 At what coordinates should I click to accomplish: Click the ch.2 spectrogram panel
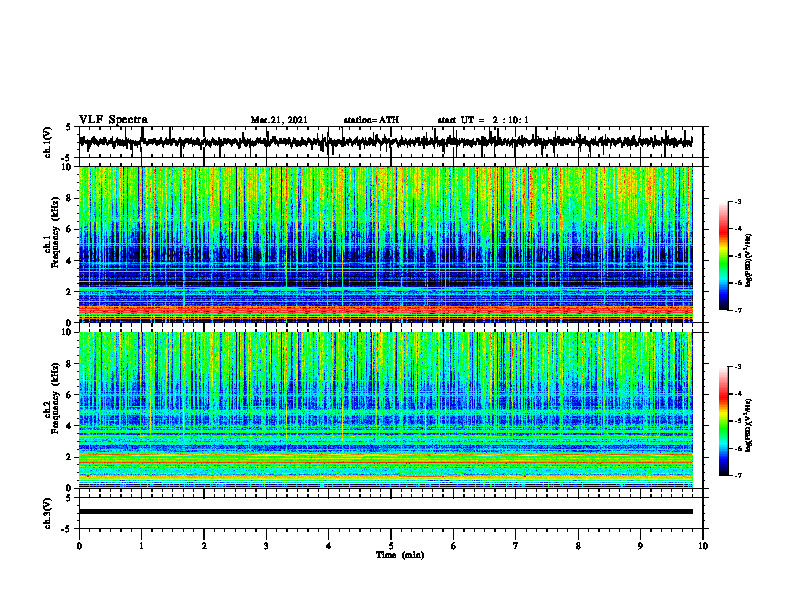coord(385,410)
